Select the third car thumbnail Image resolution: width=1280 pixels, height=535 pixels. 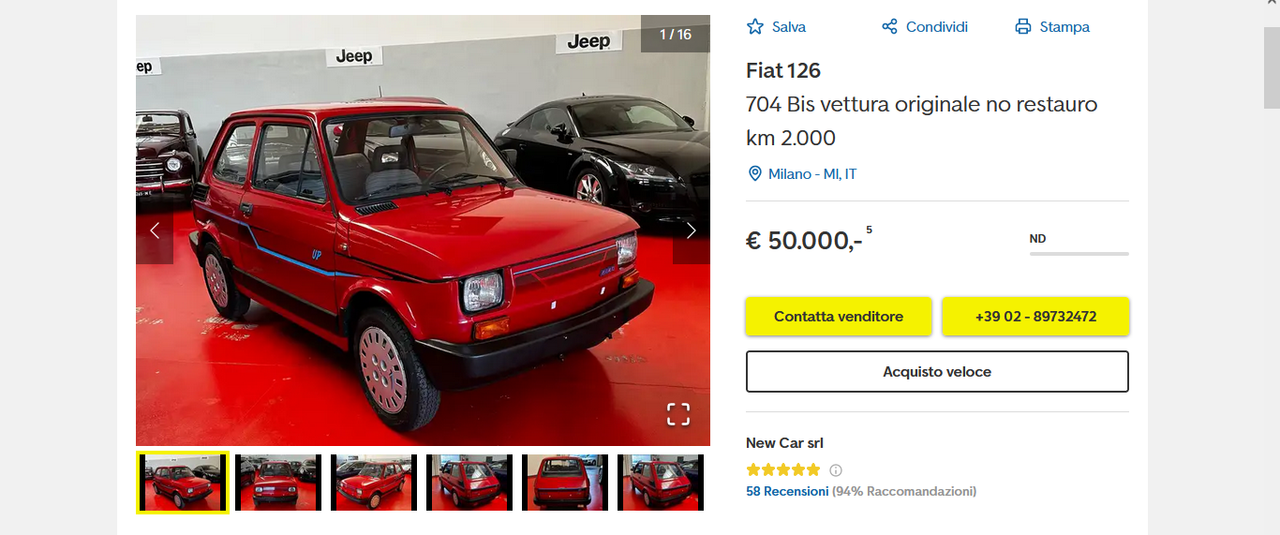coord(374,483)
